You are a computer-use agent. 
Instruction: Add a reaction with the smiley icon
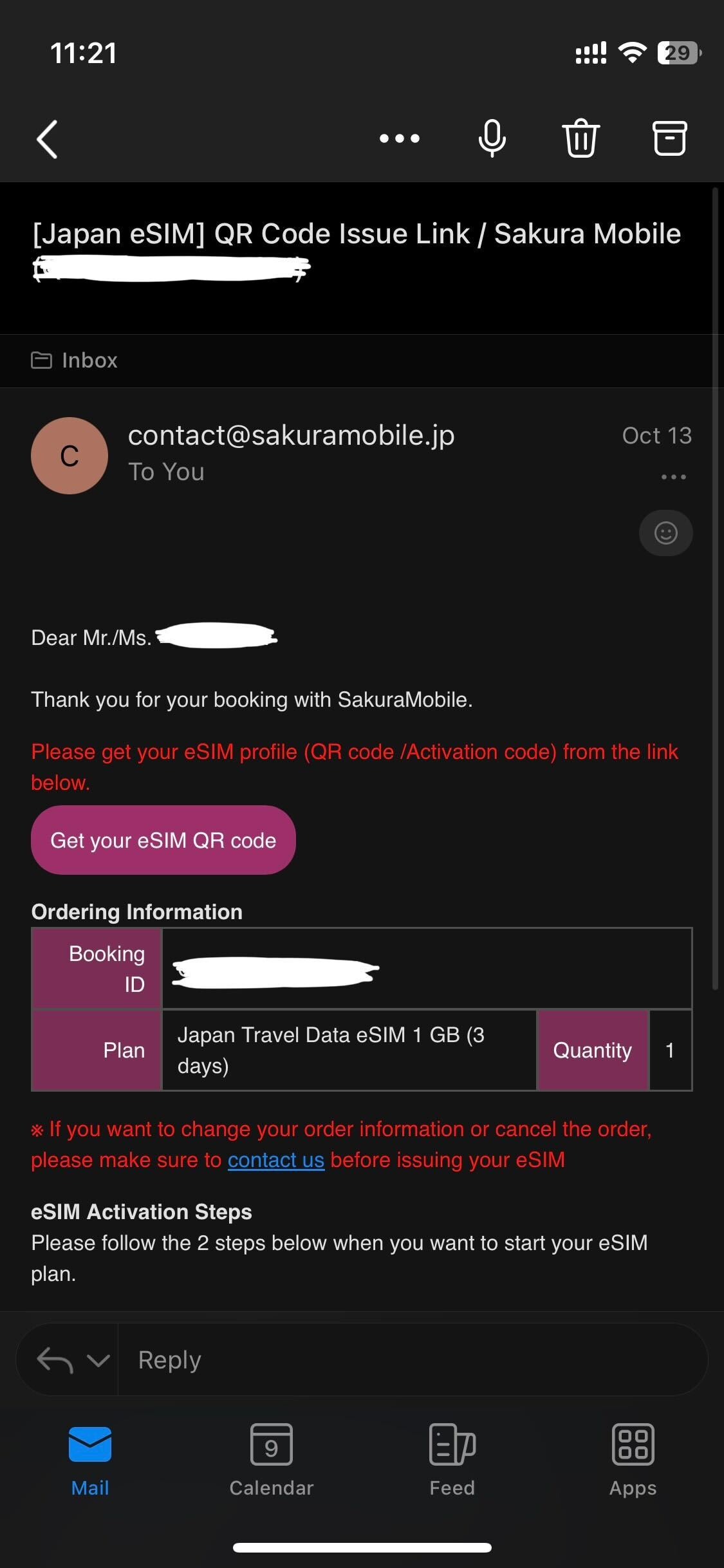point(665,533)
